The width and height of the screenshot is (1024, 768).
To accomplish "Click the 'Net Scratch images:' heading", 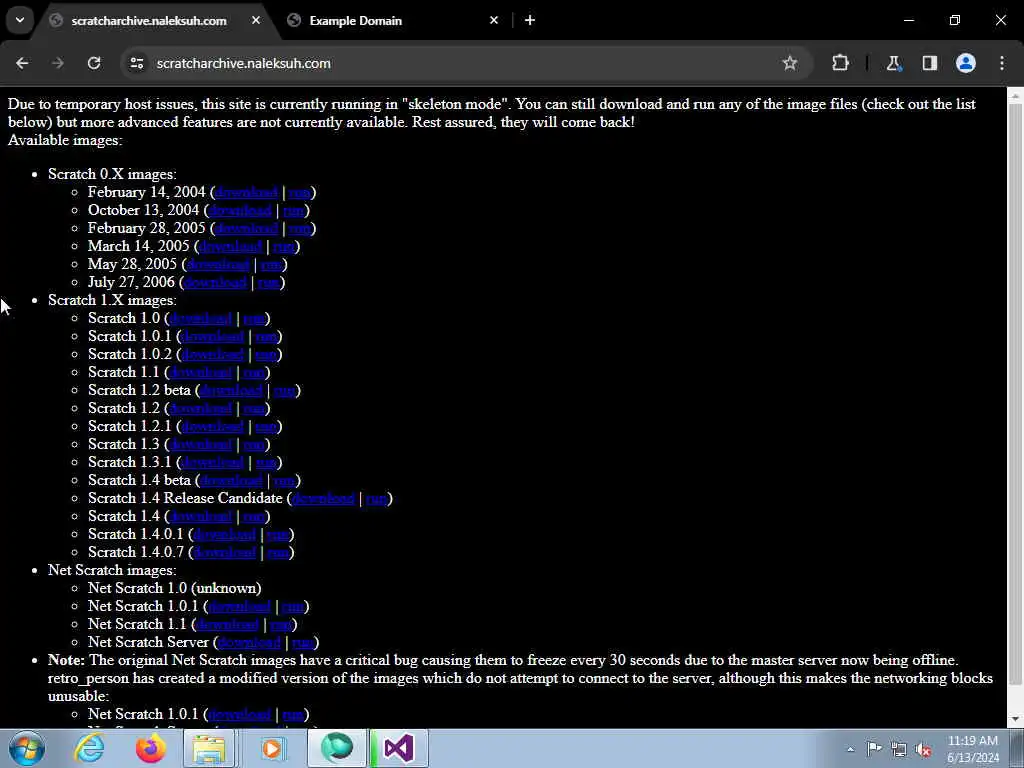I will (112, 570).
